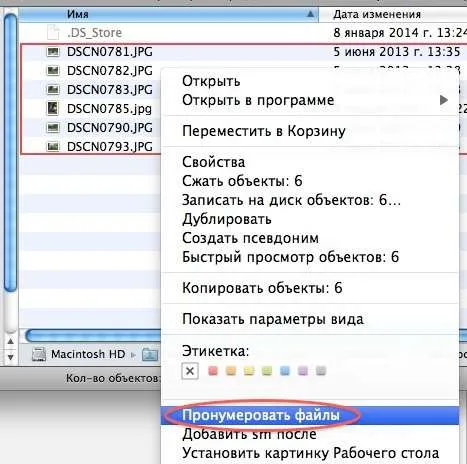Select Записать на диск объектов: 6…
Image resolution: width=467 pixels, height=464 pixels.
[310, 200]
